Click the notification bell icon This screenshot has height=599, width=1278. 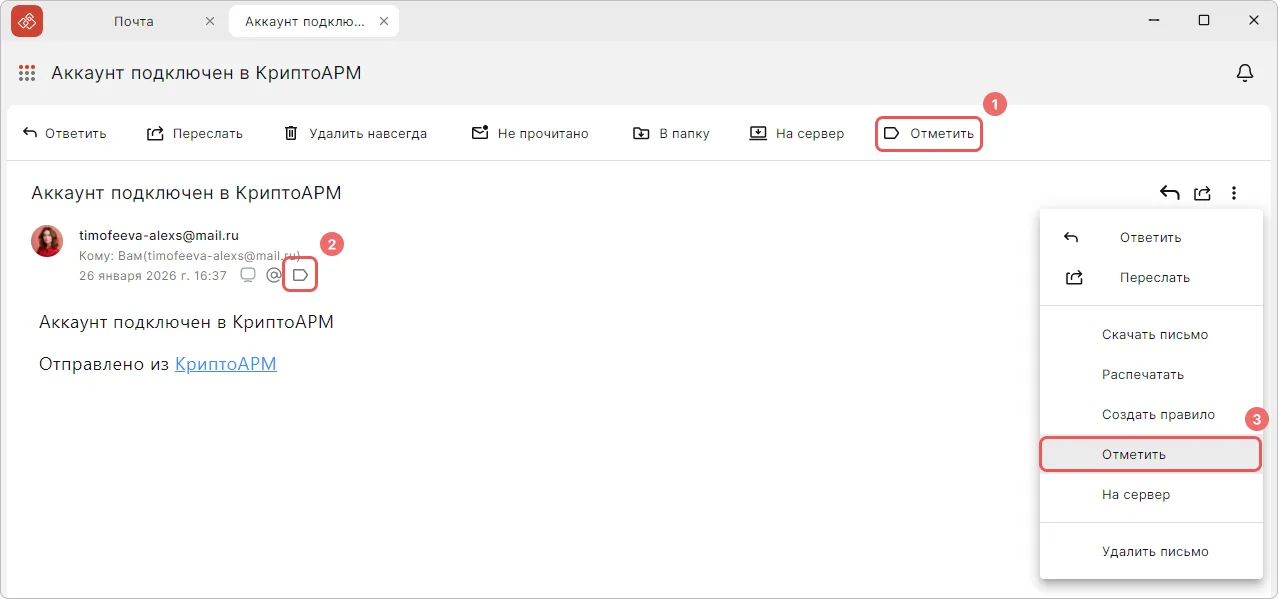point(1245,73)
